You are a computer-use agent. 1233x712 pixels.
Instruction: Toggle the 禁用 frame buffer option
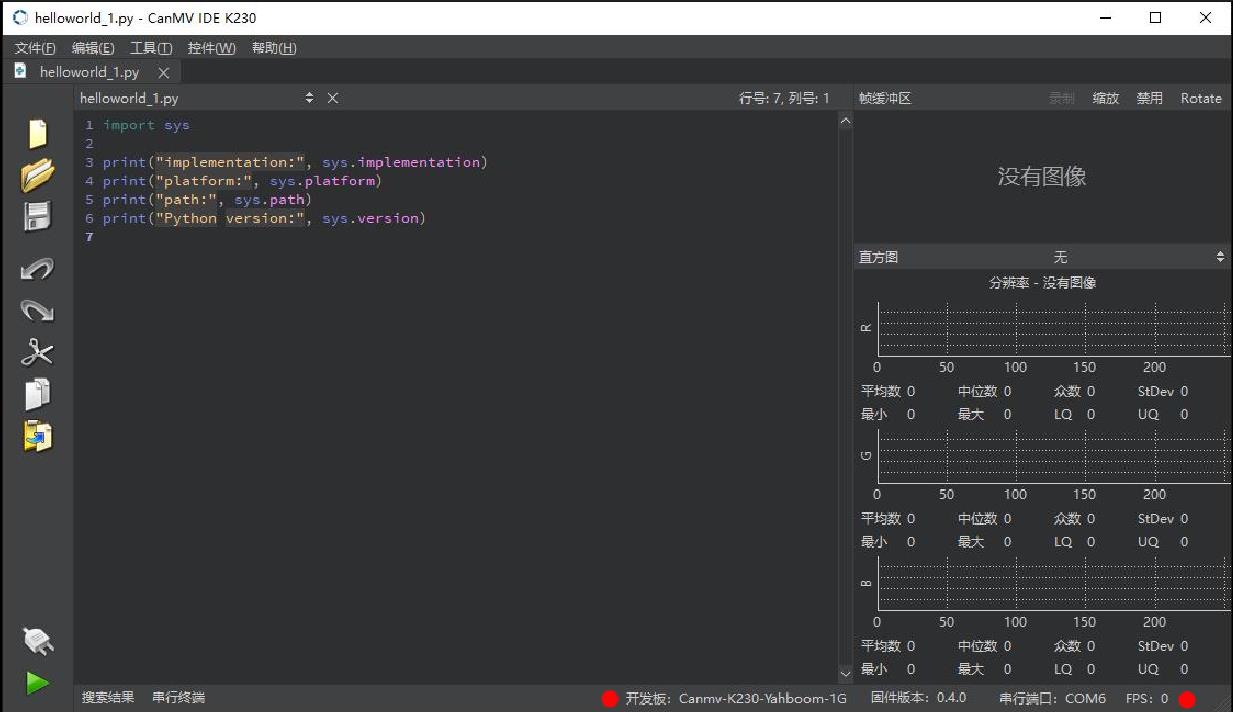(x=1149, y=98)
